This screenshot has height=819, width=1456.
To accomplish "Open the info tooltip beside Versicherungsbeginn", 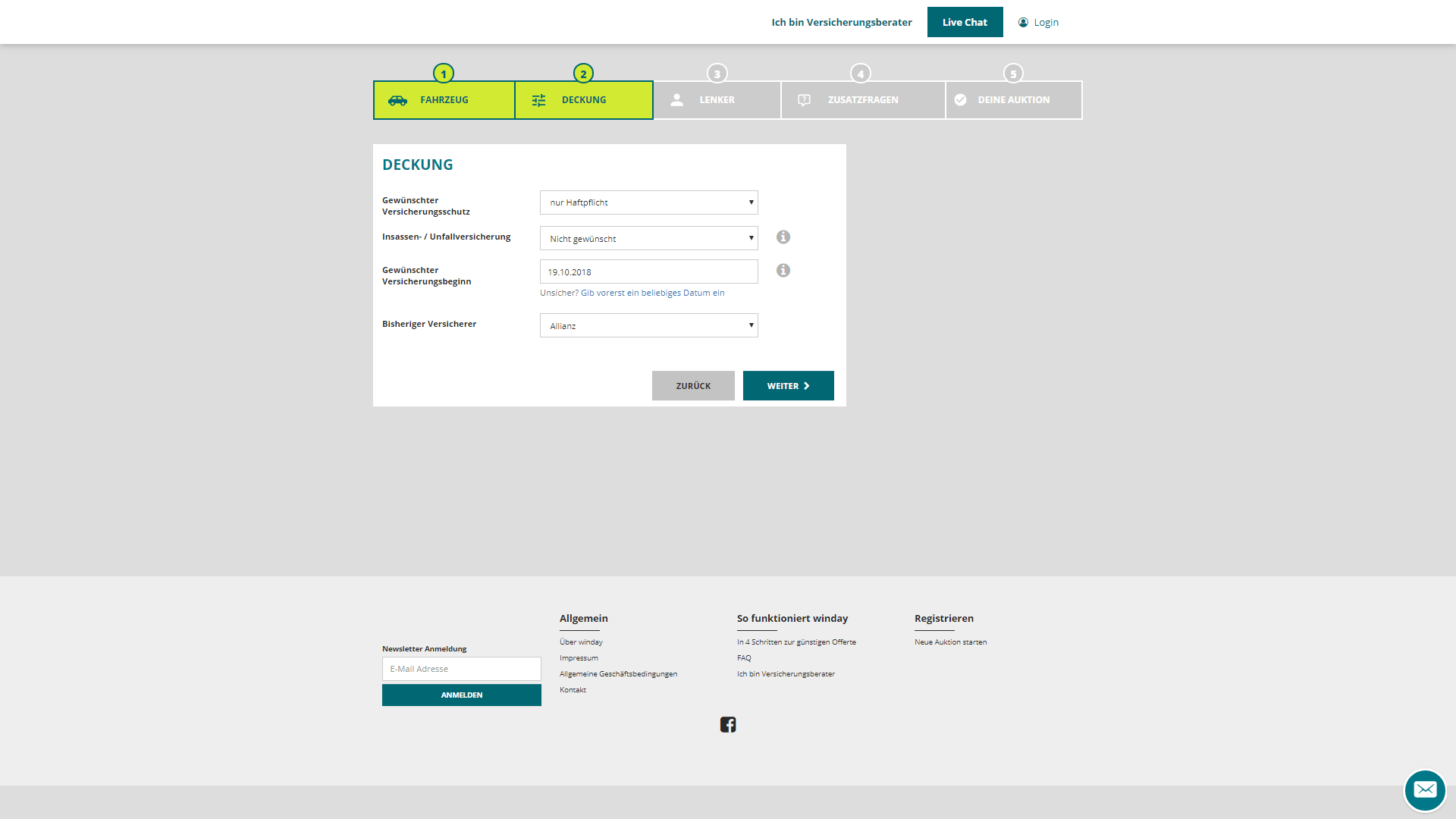I will [783, 270].
